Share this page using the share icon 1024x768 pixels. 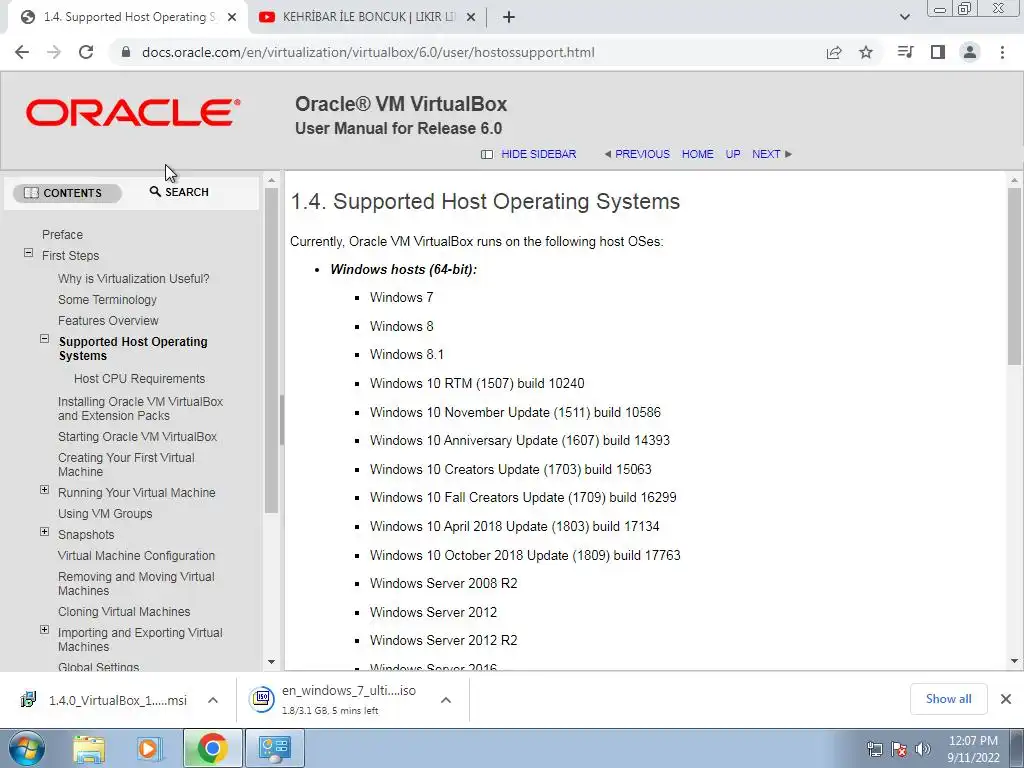[834, 52]
